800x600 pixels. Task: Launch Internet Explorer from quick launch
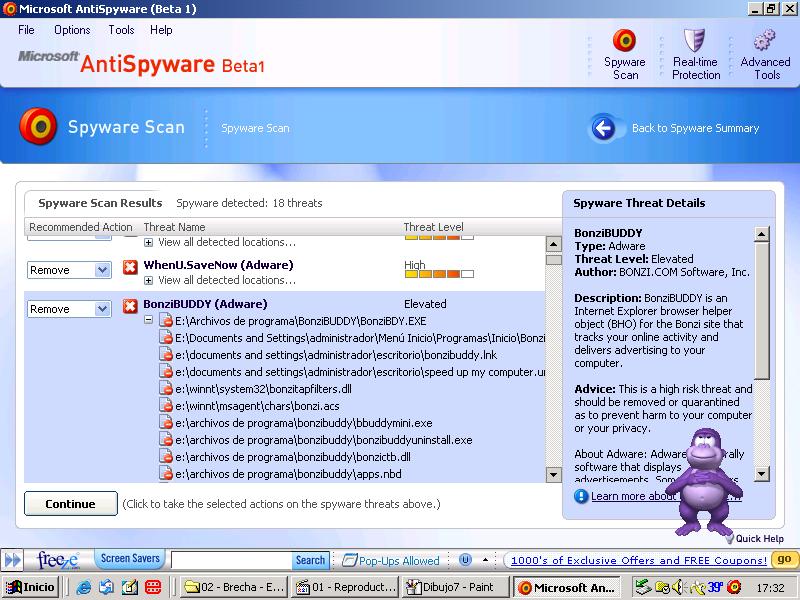tap(83, 587)
